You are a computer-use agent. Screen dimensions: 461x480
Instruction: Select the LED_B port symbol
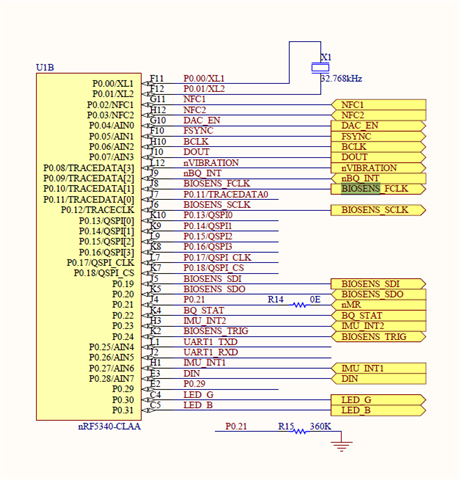(378, 410)
